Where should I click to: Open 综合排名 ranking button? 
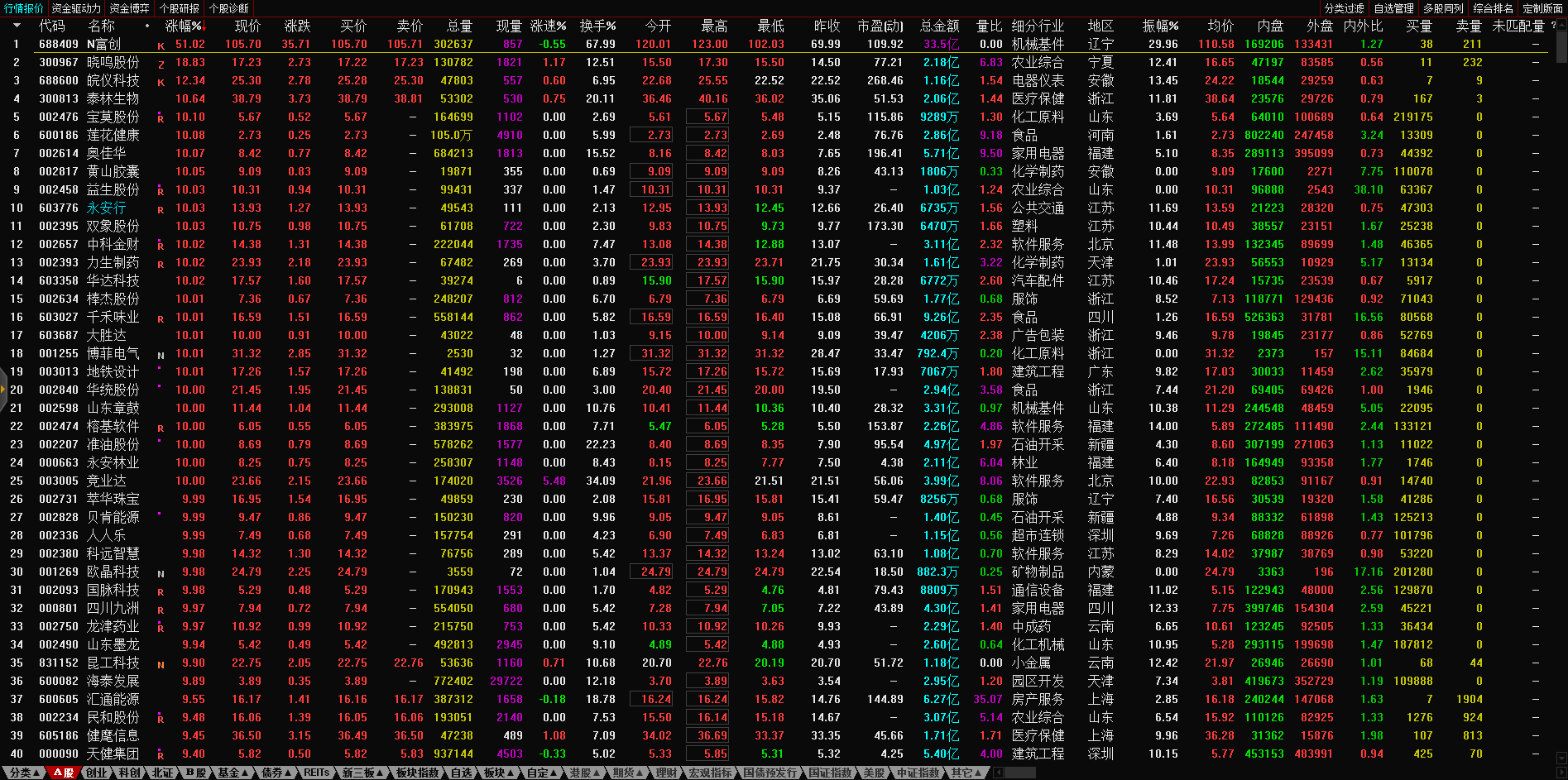1493,8
